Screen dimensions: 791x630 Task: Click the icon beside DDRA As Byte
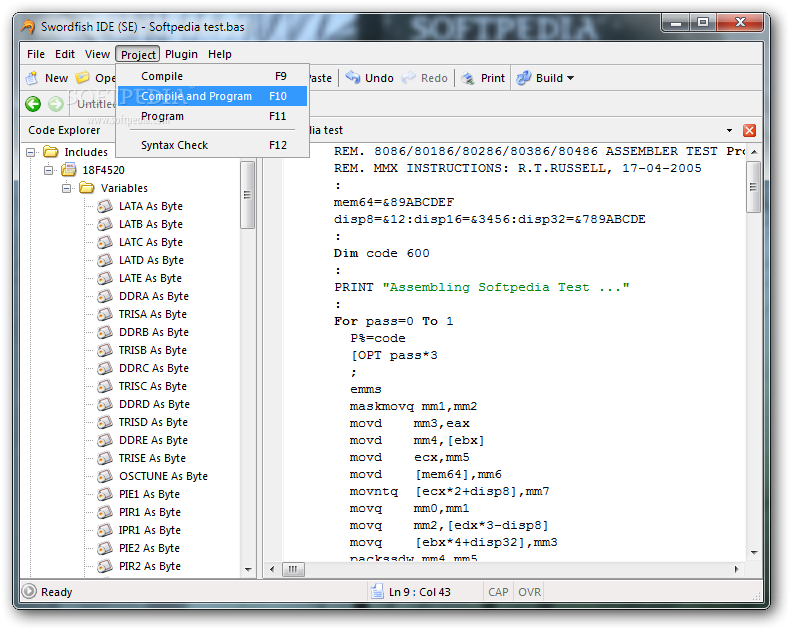[x=104, y=296]
